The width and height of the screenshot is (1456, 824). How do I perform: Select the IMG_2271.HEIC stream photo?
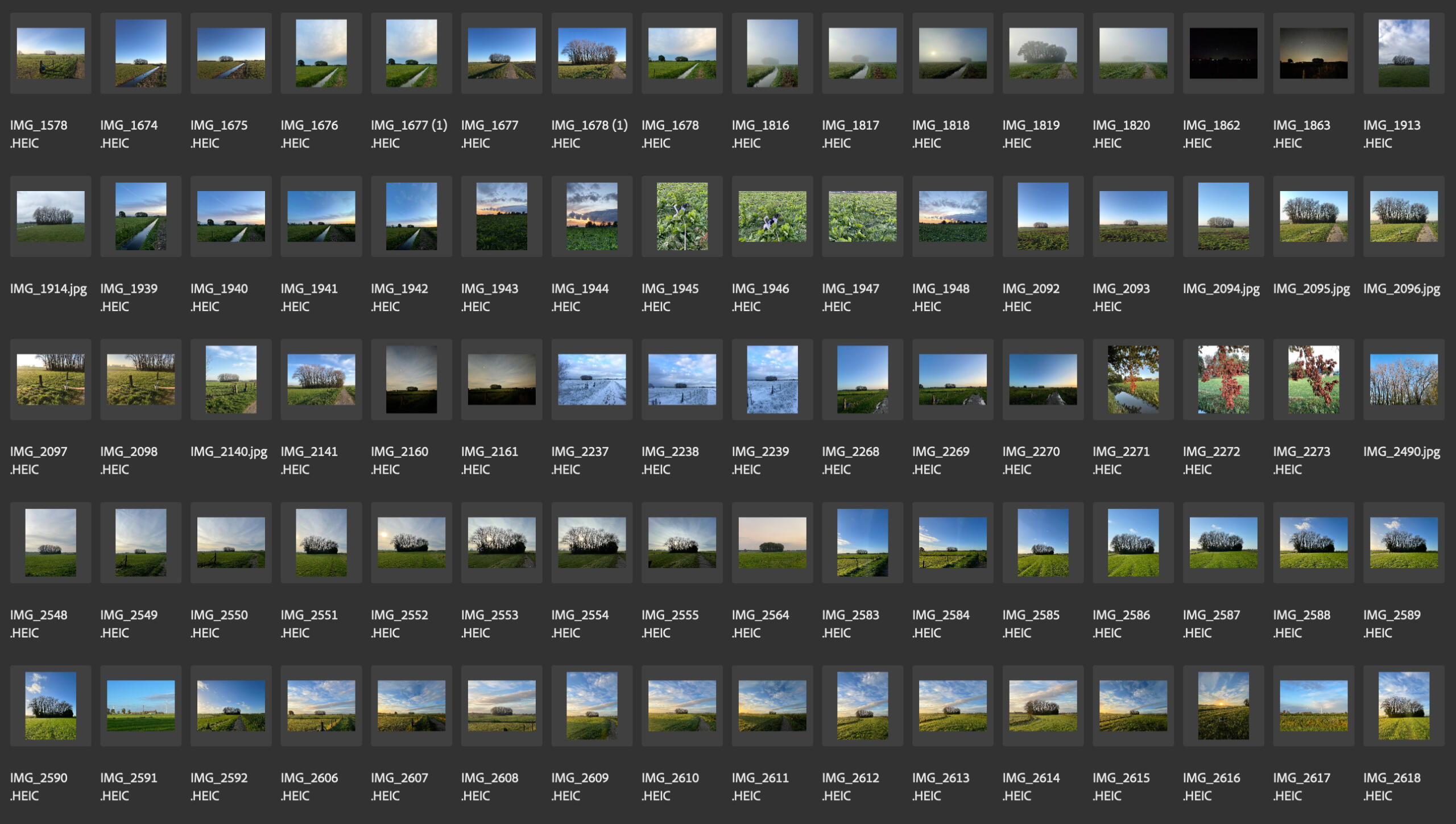[x=1132, y=379]
